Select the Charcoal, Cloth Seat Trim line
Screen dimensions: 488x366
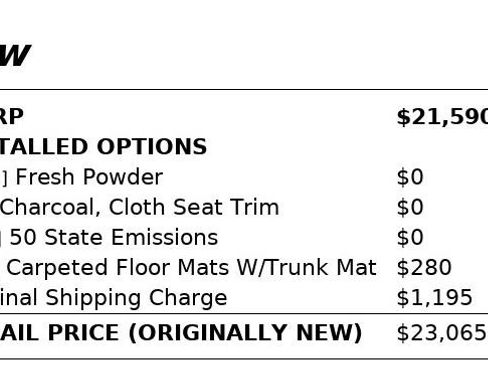click(139, 207)
